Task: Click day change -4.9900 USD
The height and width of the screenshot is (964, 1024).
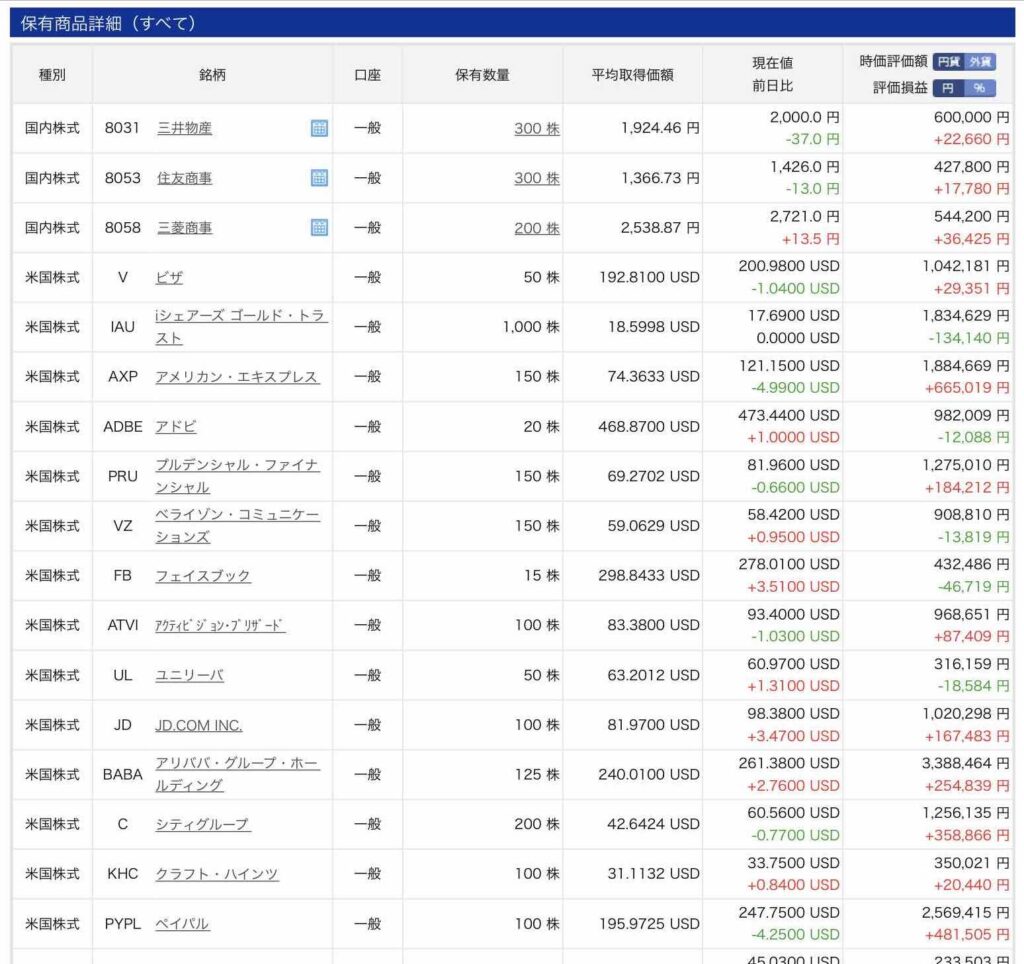Action: (795, 388)
